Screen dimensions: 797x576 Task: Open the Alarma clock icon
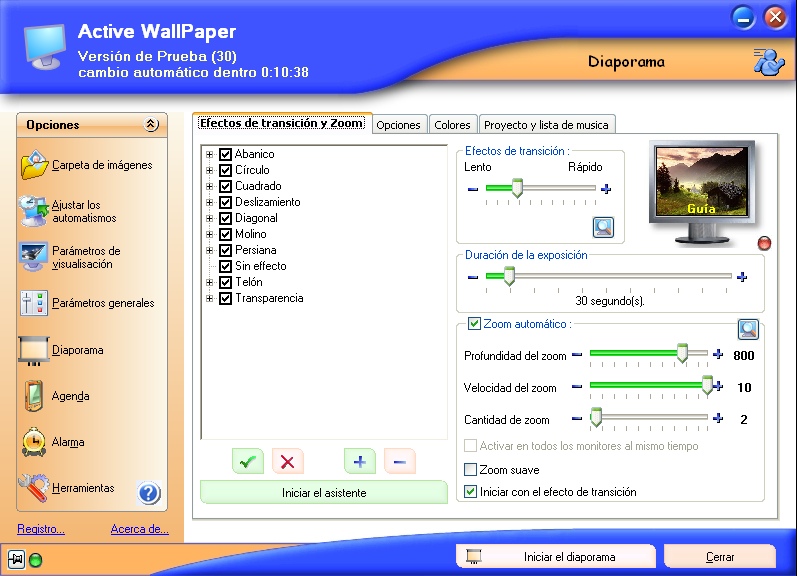34,442
